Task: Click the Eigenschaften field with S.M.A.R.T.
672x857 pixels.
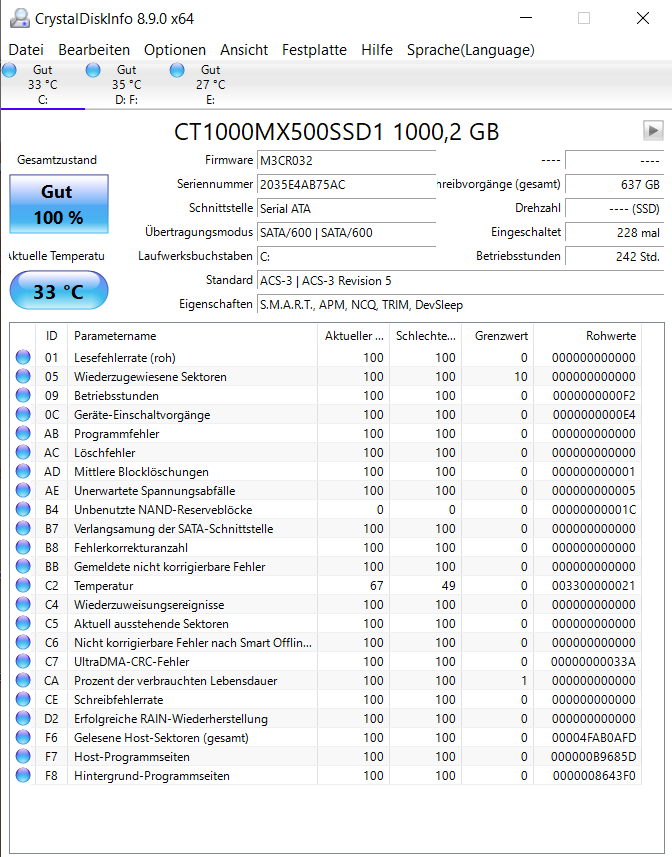Action: [461, 305]
